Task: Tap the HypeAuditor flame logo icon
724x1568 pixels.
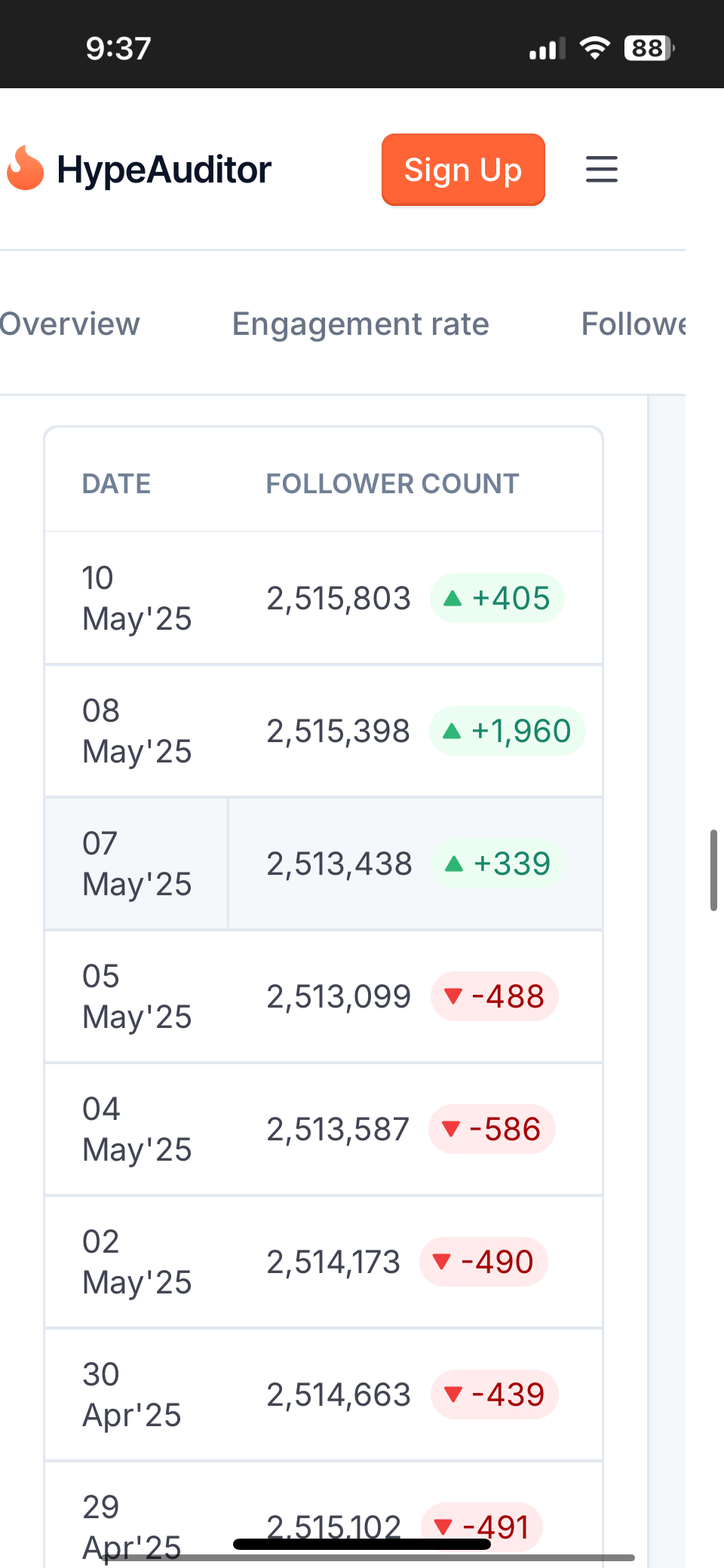Action: point(25,168)
